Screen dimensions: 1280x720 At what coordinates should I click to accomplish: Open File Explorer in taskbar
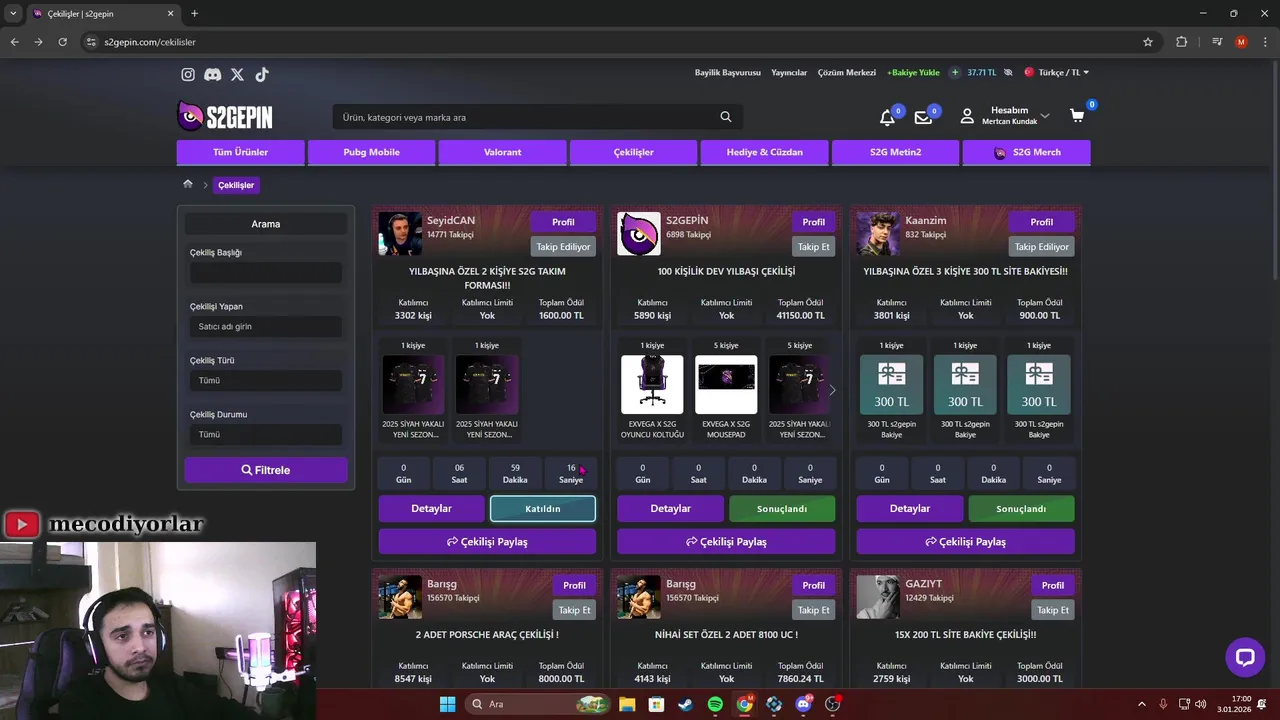pos(626,704)
